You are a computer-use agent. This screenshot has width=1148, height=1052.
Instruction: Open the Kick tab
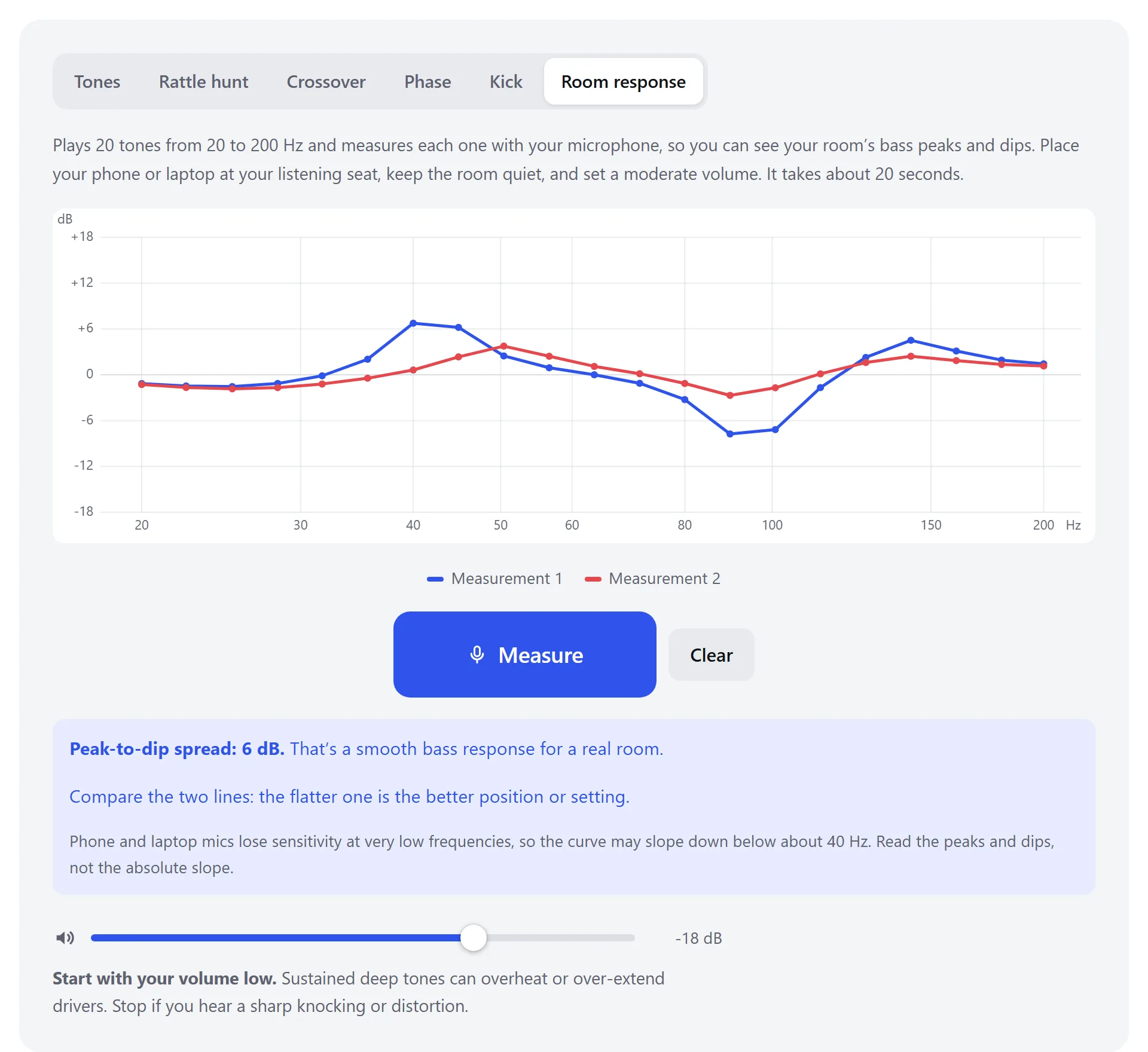pos(506,81)
